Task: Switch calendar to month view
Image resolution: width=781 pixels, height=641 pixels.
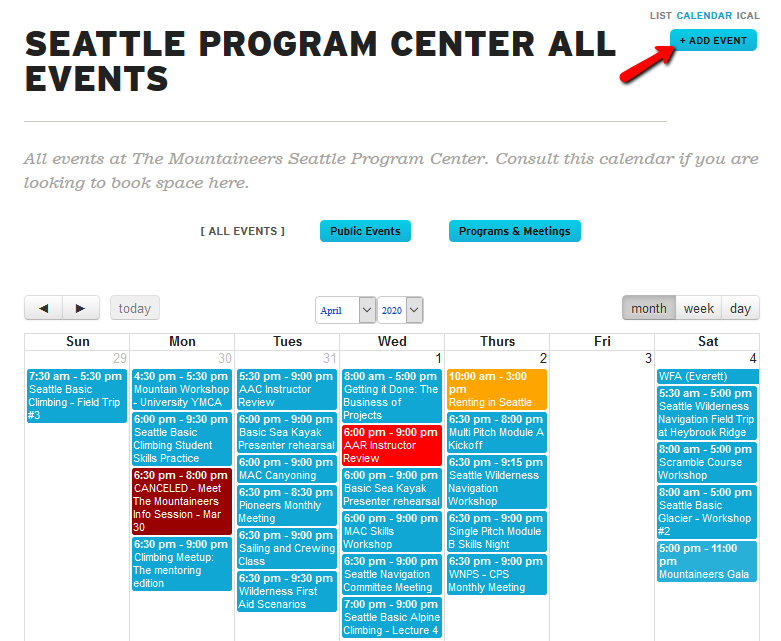Action: click(648, 308)
